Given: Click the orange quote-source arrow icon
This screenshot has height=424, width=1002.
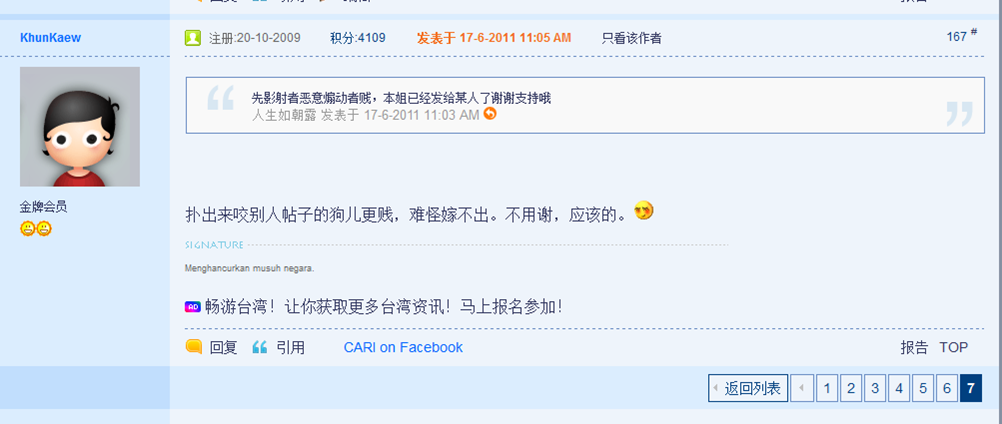Looking at the screenshot, I should [490, 114].
